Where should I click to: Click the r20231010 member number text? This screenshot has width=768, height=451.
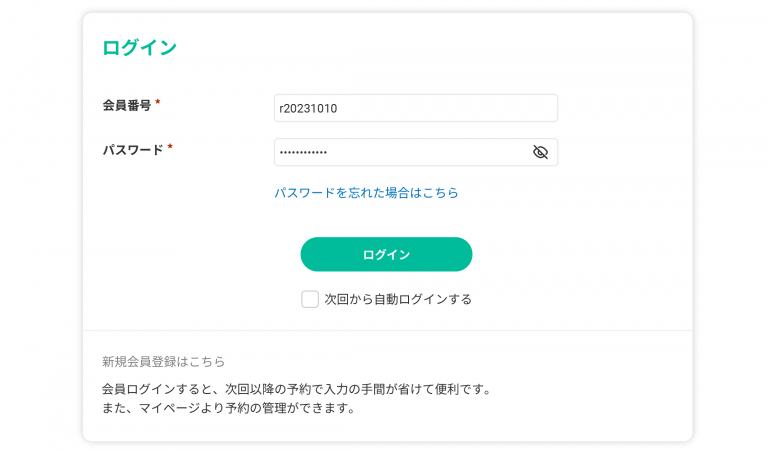309,109
